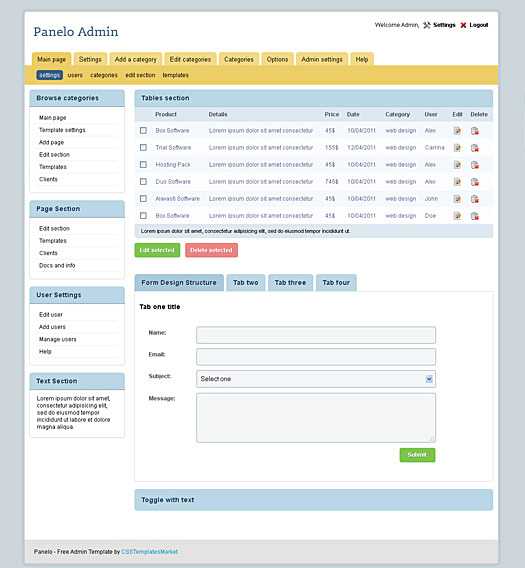Click the edit icon in Doe's row
The image size is (525, 568).
[457, 216]
